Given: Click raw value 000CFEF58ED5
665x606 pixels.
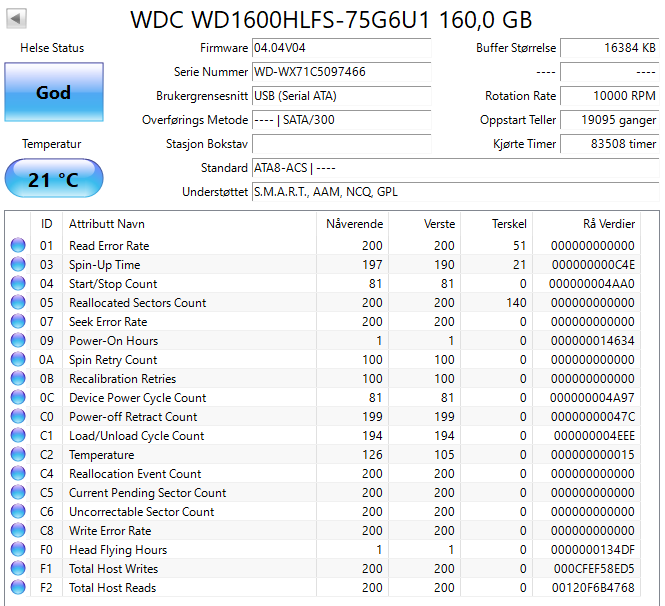Looking at the screenshot, I should point(594,569).
